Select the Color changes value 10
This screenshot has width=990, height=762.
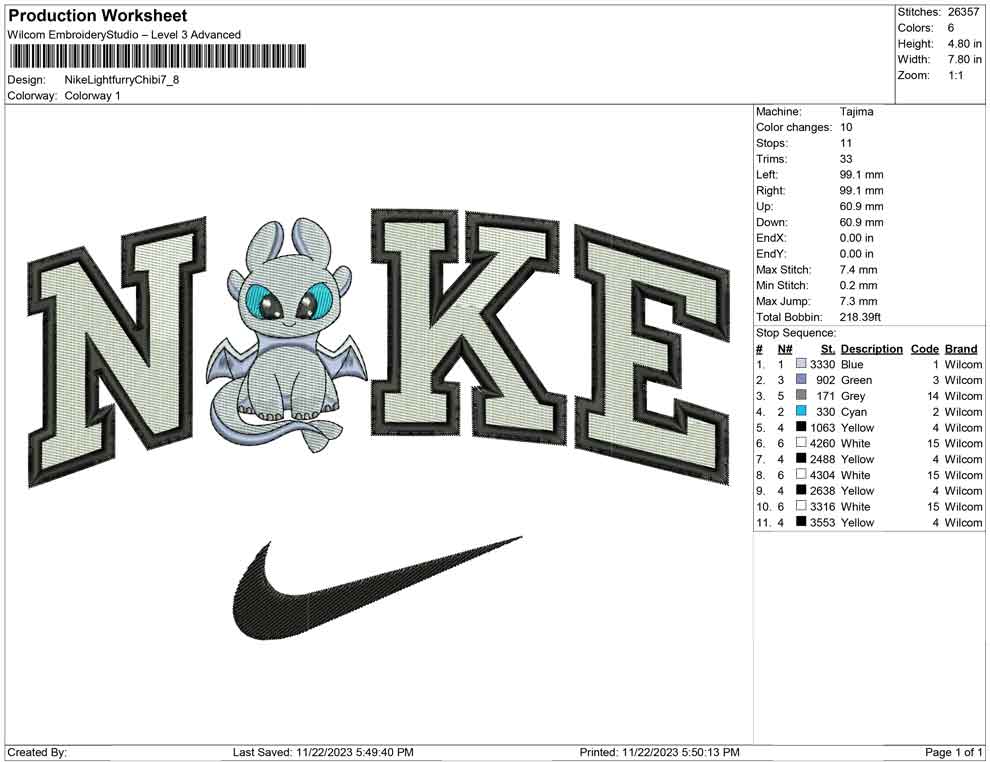pyautogui.click(x=846, y=128)
